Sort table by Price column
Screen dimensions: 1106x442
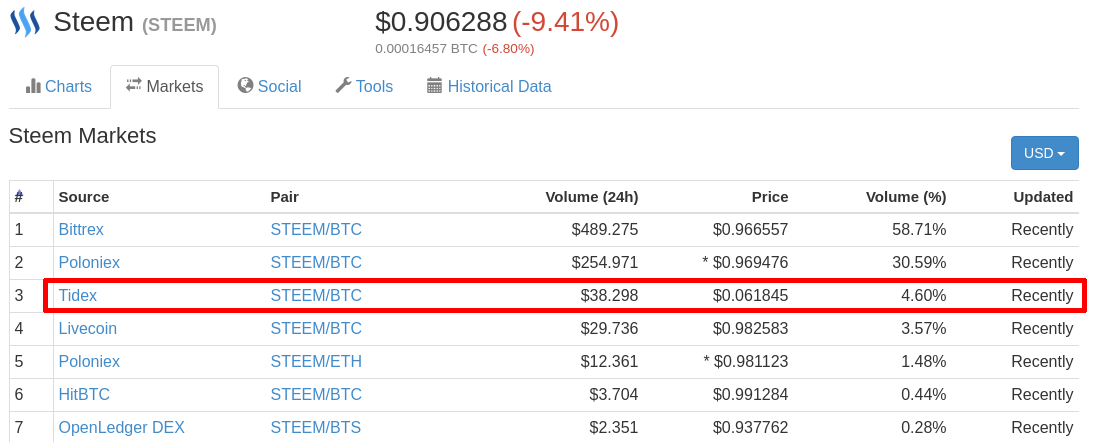point(770,197)
